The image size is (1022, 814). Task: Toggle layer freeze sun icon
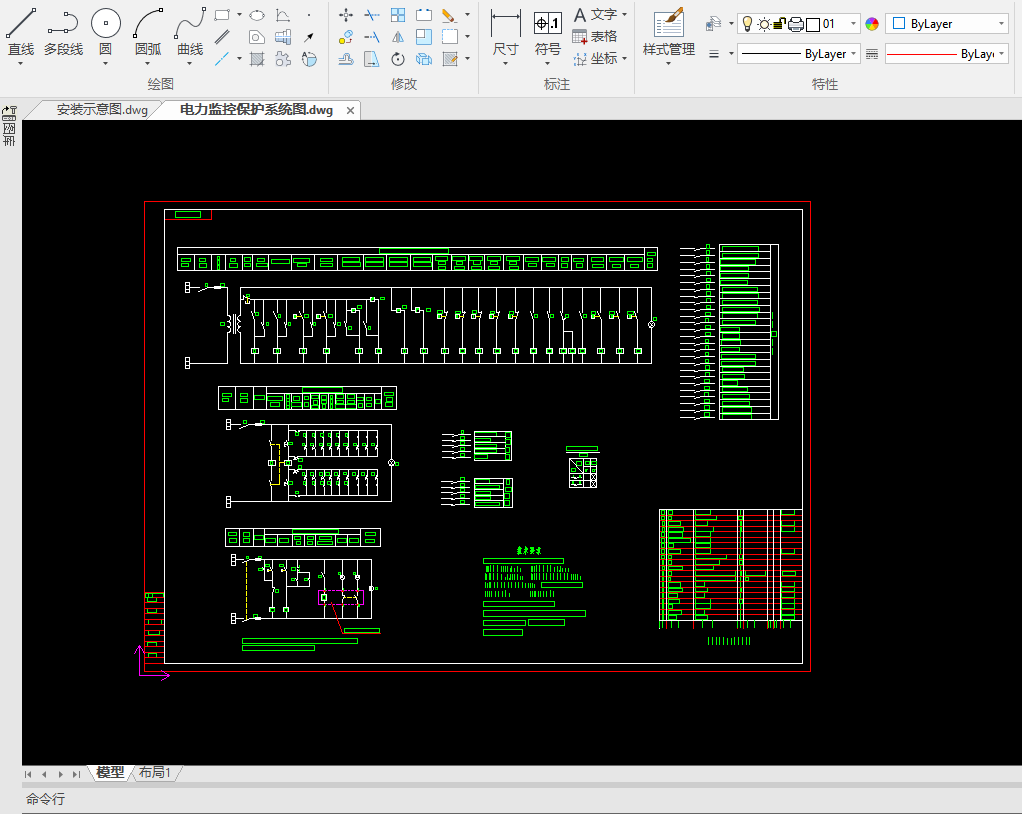[x=764, y=24]
